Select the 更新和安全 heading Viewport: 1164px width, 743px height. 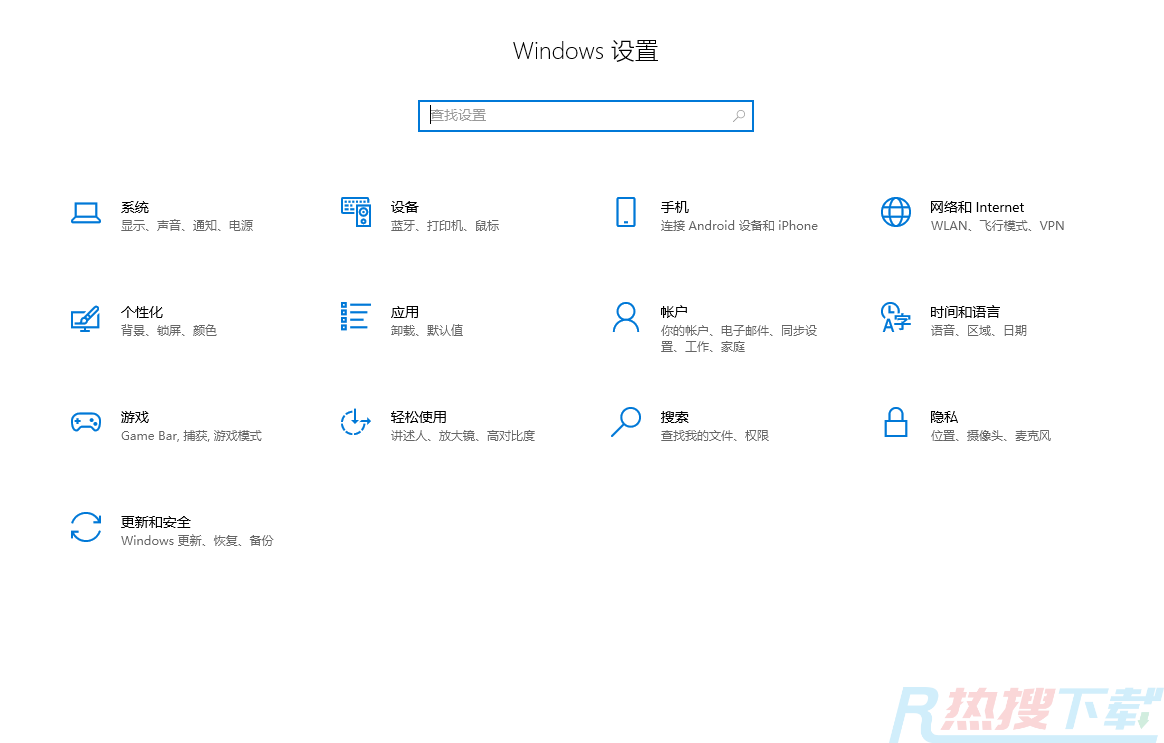156,522
